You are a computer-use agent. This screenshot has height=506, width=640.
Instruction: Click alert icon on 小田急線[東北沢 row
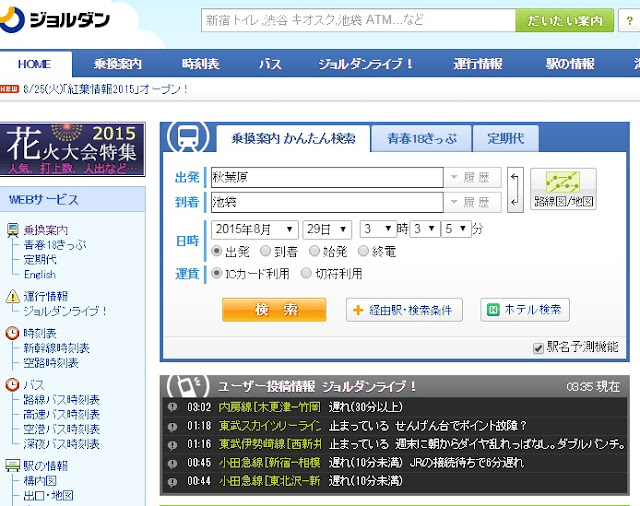tap(172, 482)
